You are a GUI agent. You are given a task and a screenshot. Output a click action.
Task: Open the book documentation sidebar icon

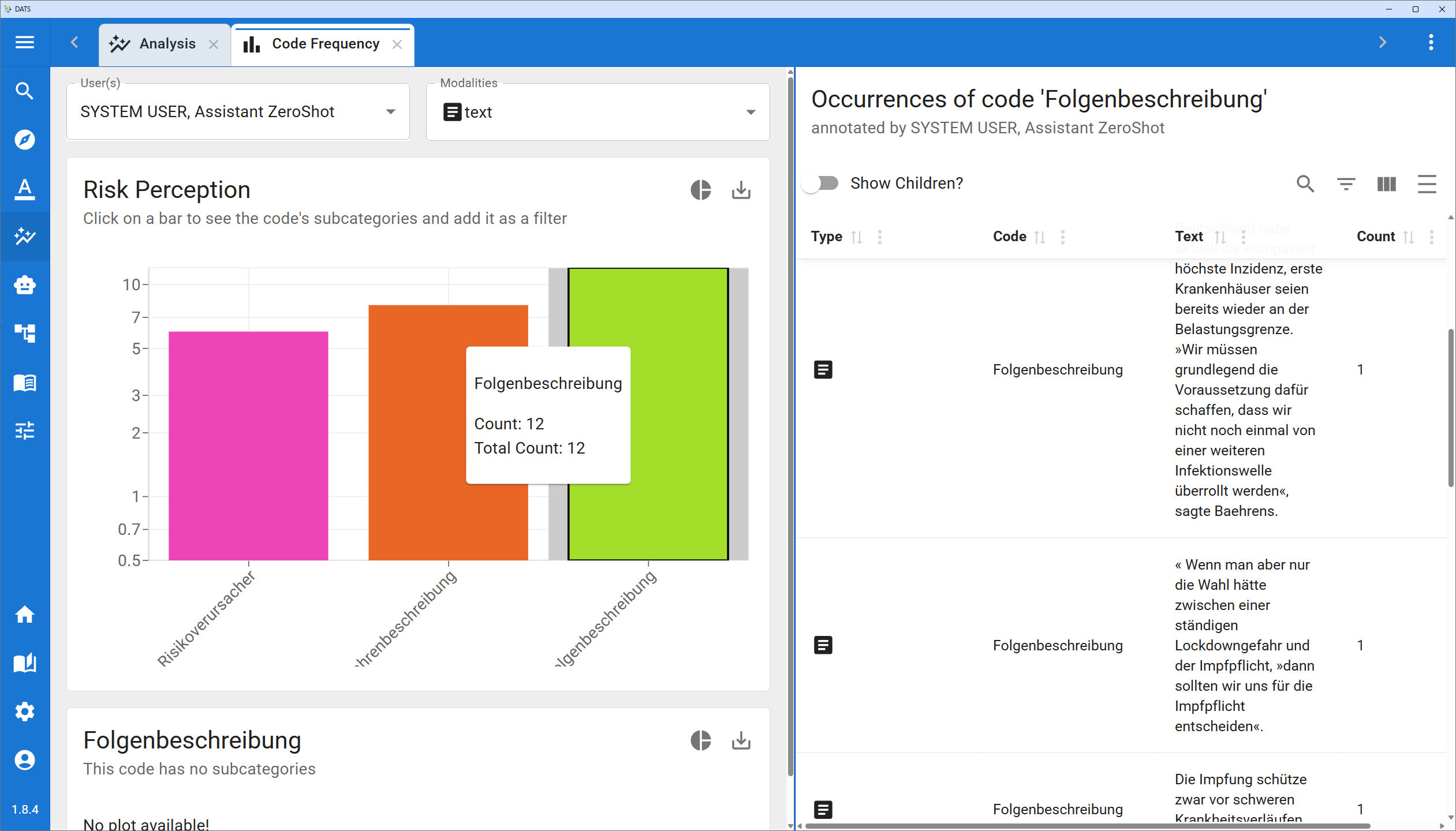(25, 663)
